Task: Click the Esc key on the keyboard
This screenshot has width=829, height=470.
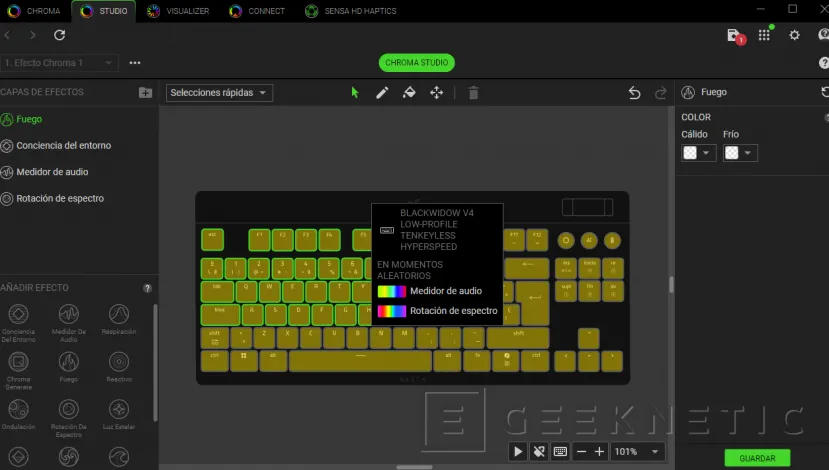Action: [x=212, y=239]
